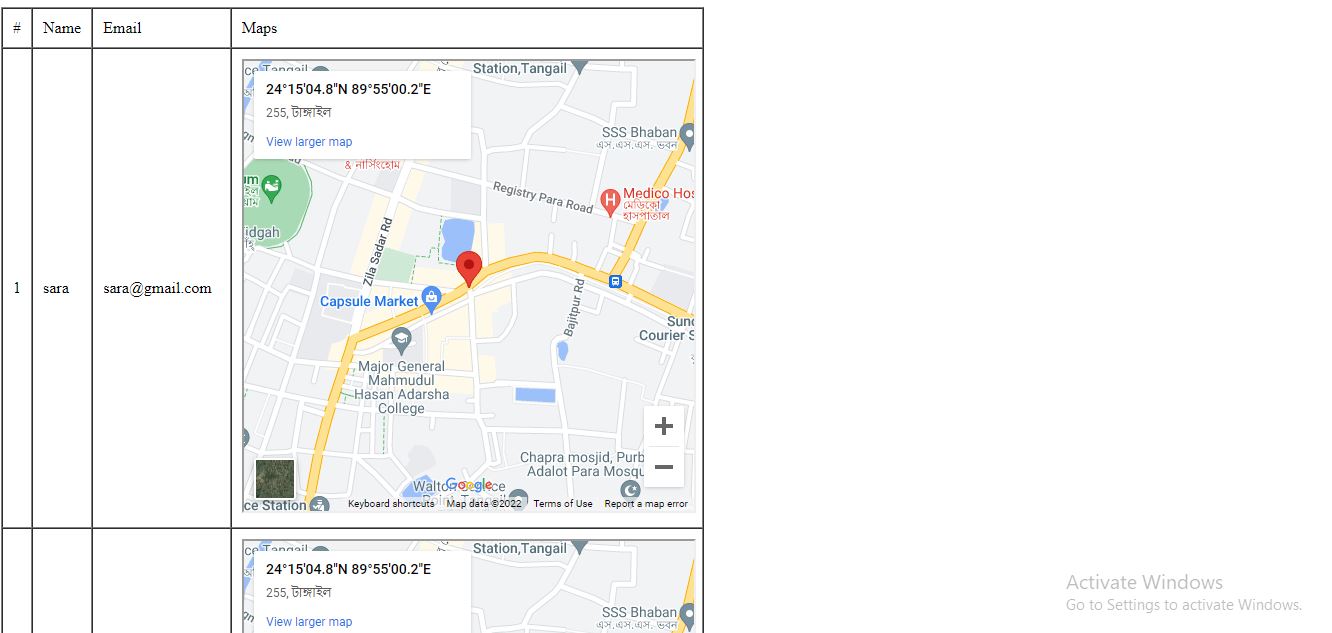Image resolution: width=1332 pixels, height=633 pixels.
Task: Open View larger map link in first map
Action: pyautogui.click(x=309, y=142)
